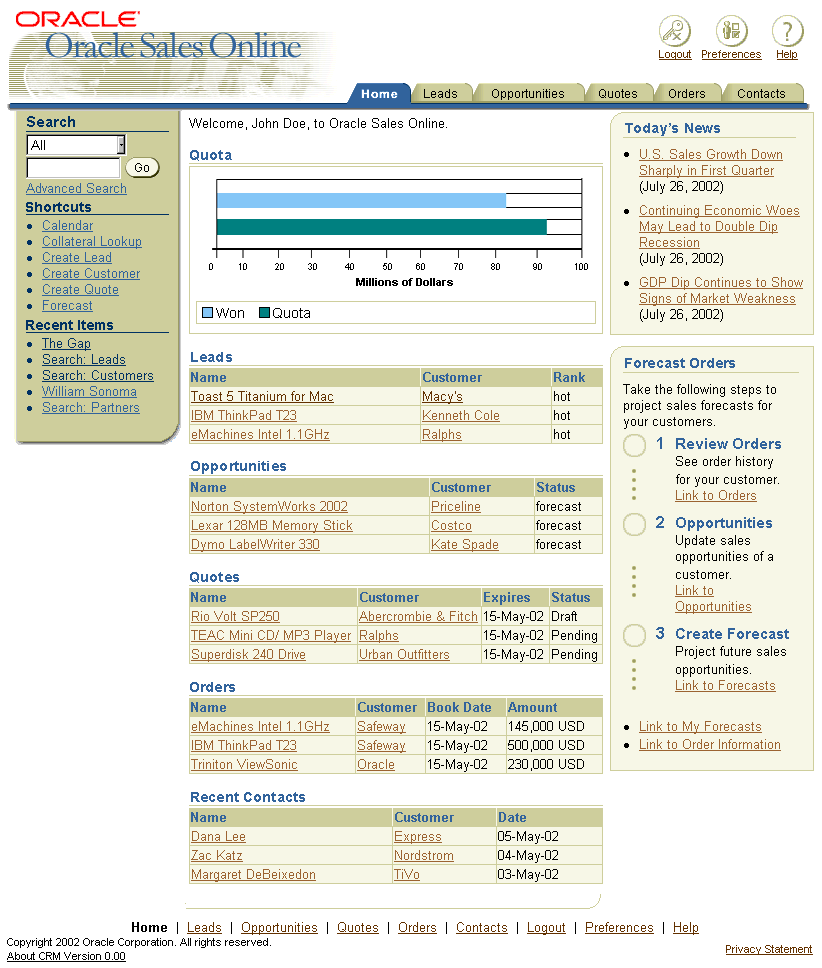The height and width of the screenshot is (968, 822).
Task: Open customer Abercrombie & Fitch link
Action: [x=418, y=616]
